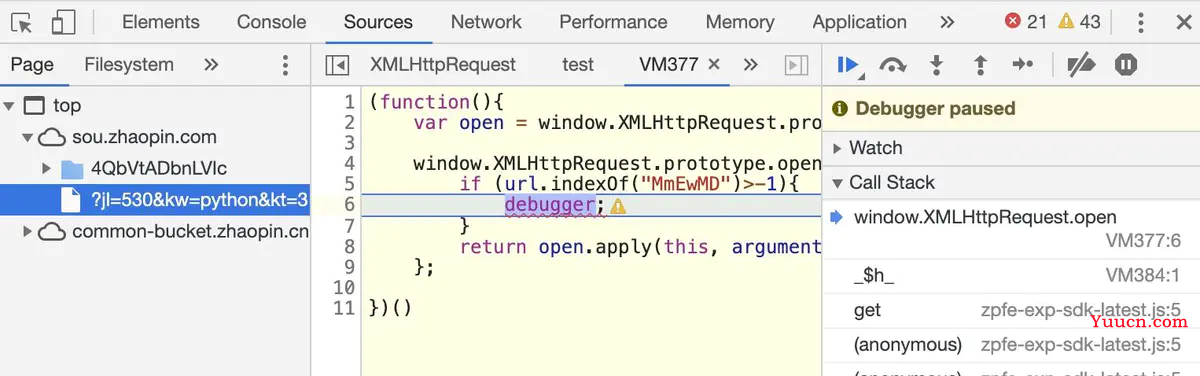This screenshot has width=1200, height=376.
Task: Click the VM377:6 source location link
Action: (x=1144, y=241)
